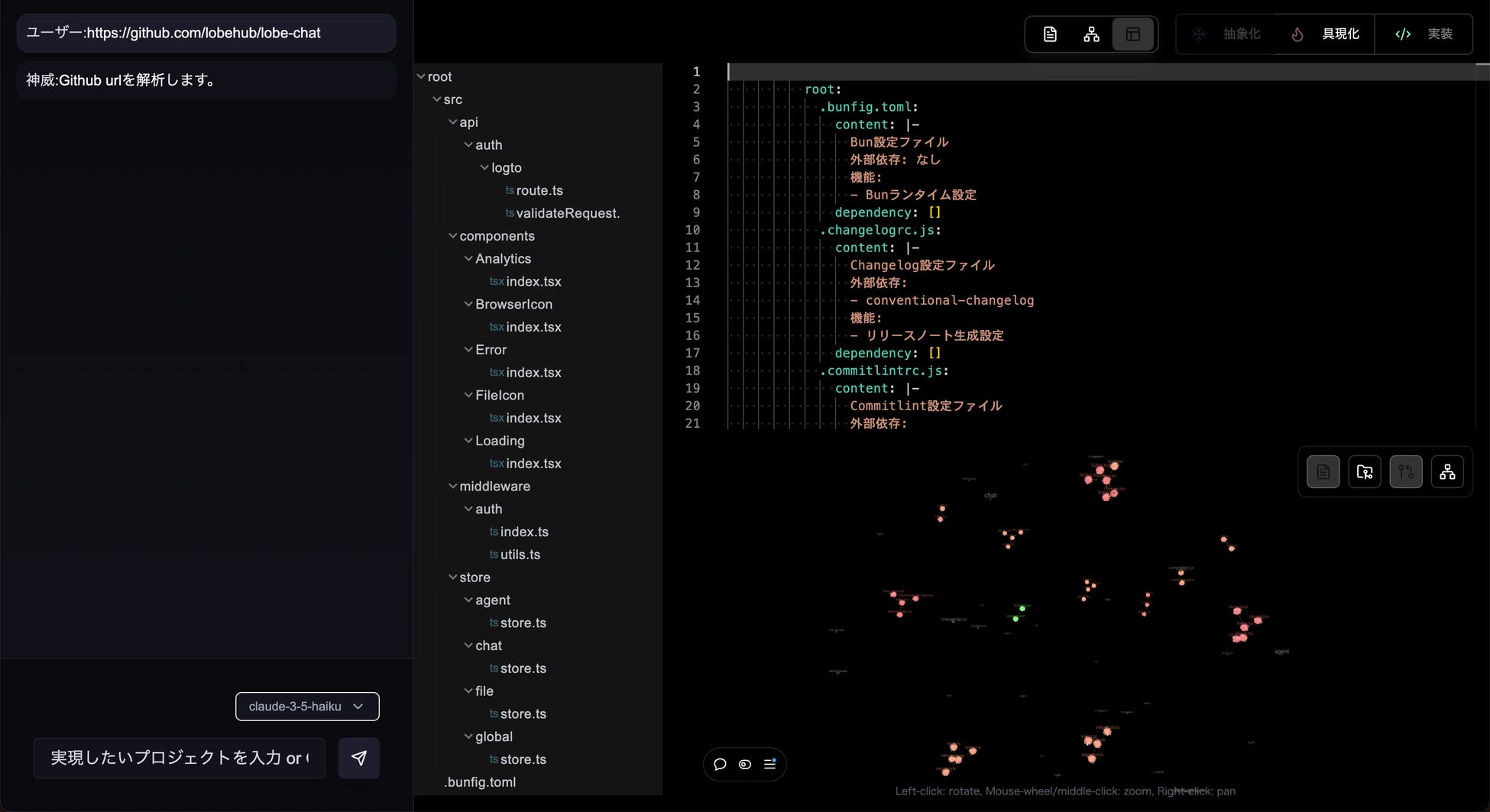
Task: Toggle the split layout panel view icon
Action: (1132, 34)
